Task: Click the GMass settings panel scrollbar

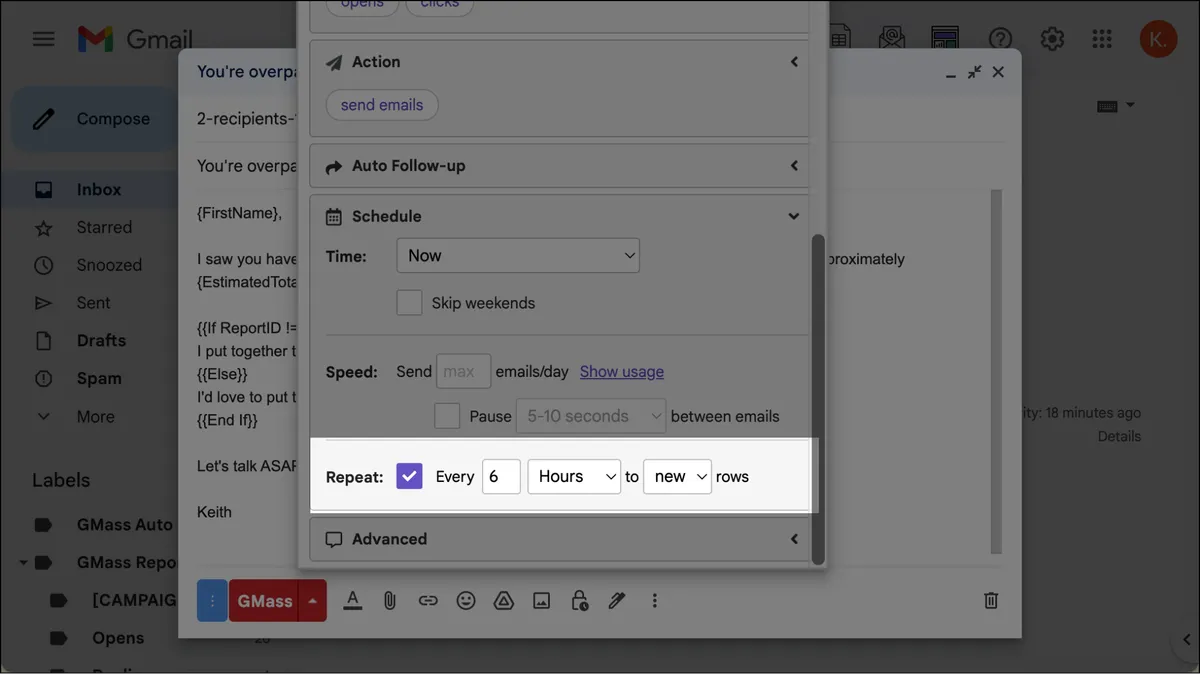Action: coord(818,400)
